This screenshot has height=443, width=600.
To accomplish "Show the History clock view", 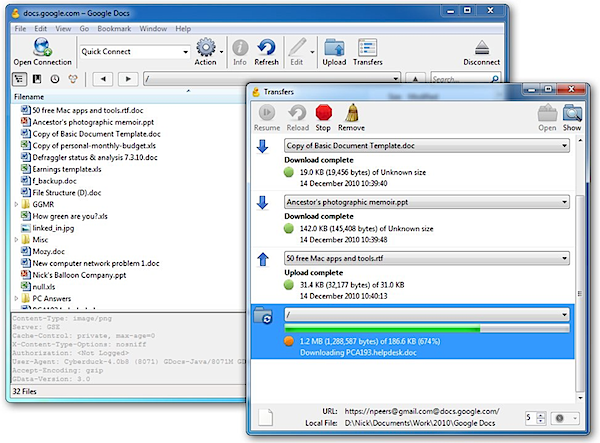I will click(x=55, y=79).
